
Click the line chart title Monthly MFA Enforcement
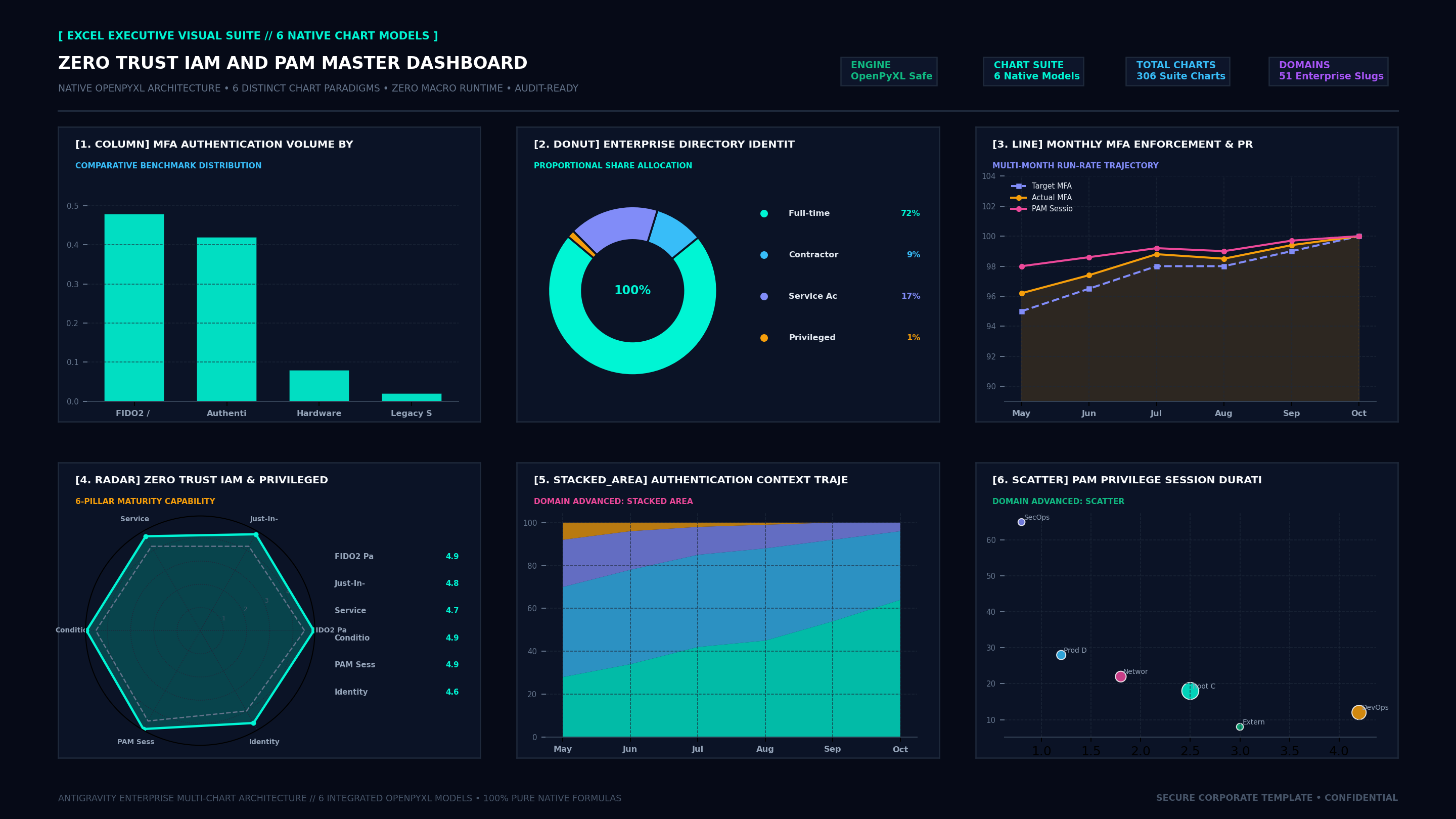coord(1122,144)
